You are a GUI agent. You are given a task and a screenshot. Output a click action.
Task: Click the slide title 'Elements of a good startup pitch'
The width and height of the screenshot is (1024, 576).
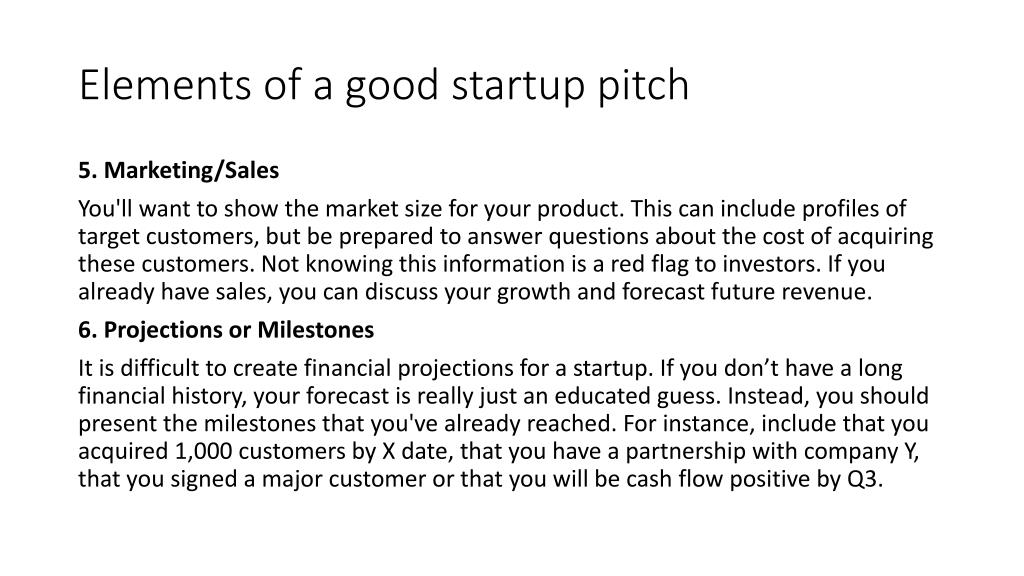click(x=383, y=85)
